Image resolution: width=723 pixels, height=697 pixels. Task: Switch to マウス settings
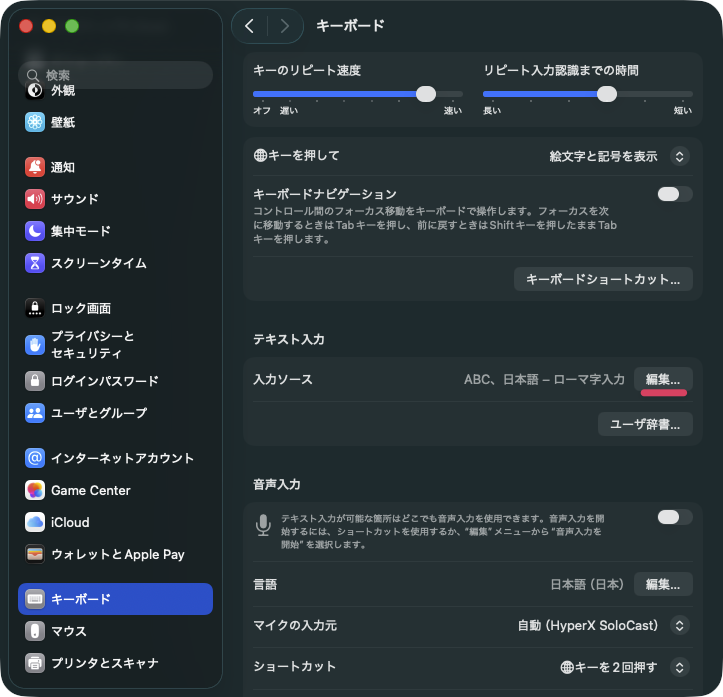point(115,631)
